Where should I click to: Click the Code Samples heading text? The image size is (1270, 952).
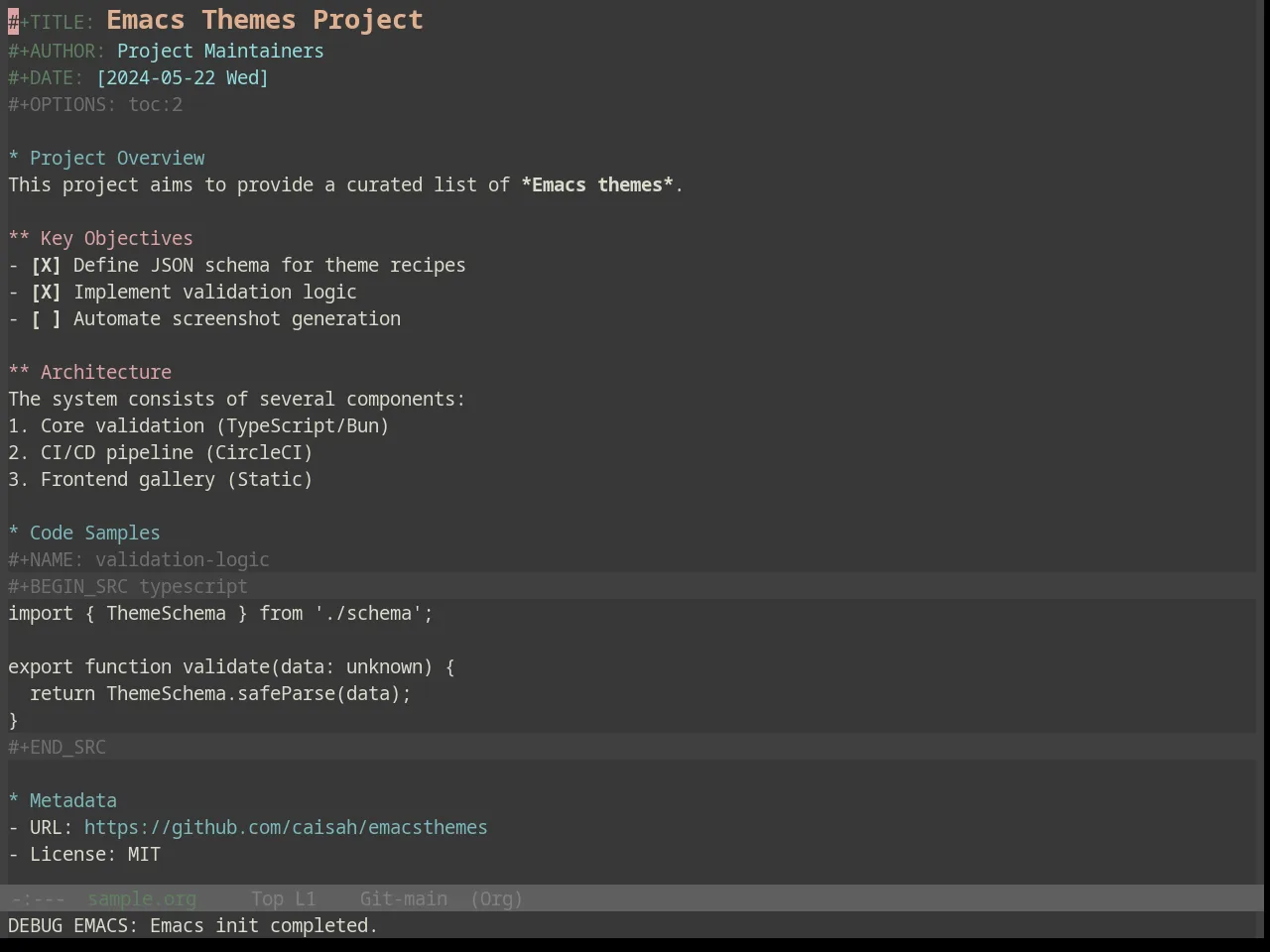tap(95, 534)
